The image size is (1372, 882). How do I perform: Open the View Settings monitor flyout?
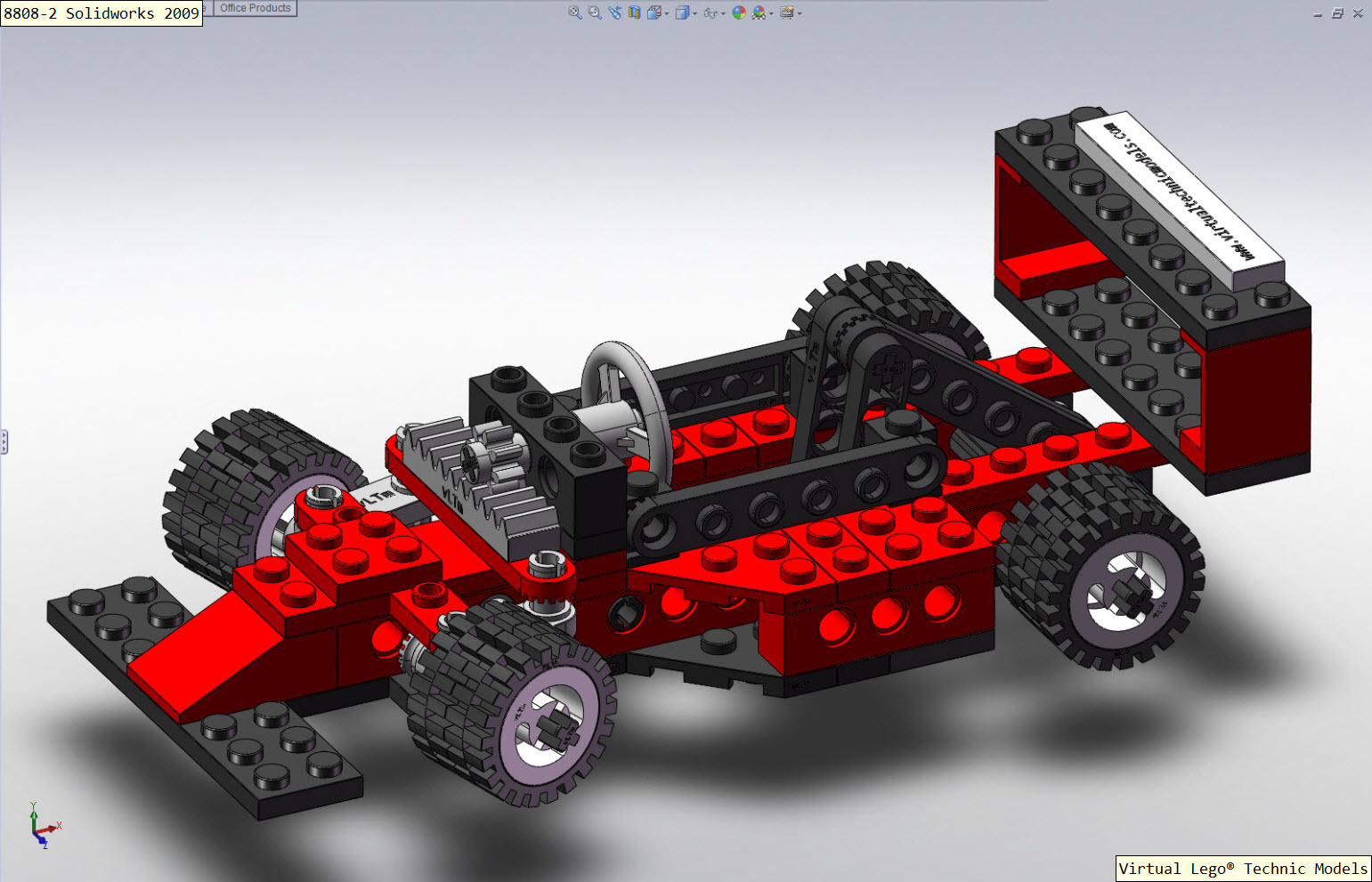(x=790, y=12)
